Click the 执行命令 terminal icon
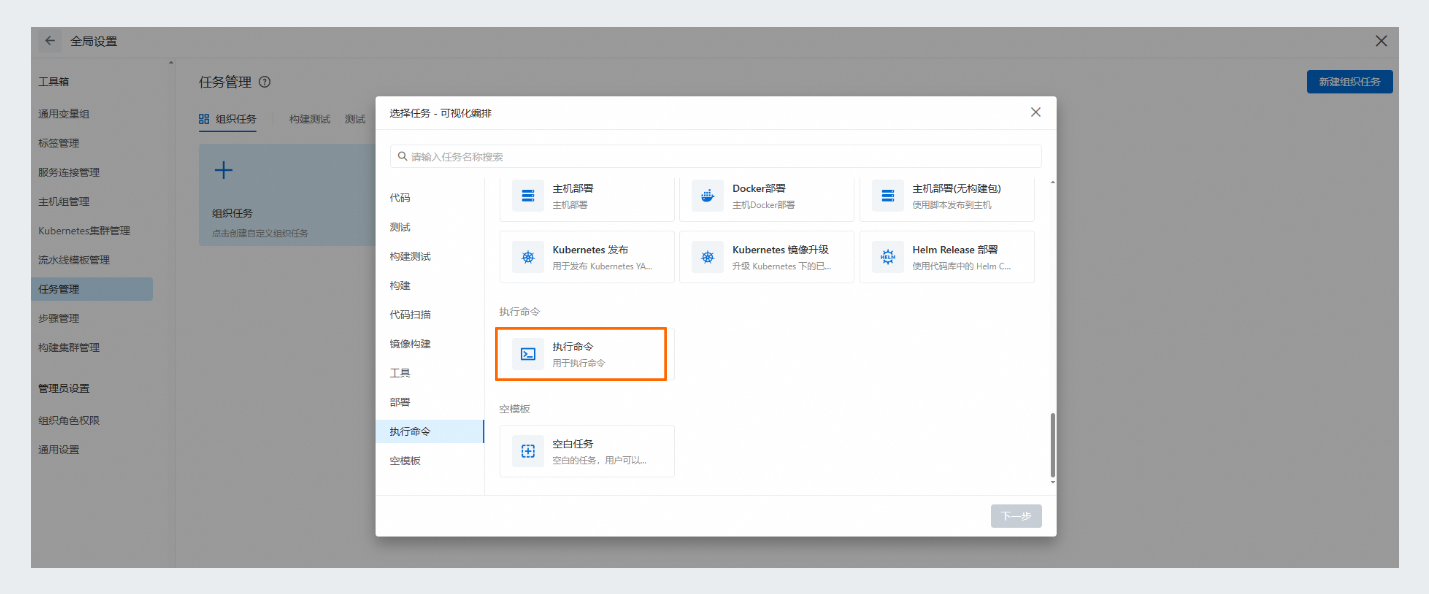Image resolution: width=1429 pixels, height=594 pixels. (x=528, y=354)
